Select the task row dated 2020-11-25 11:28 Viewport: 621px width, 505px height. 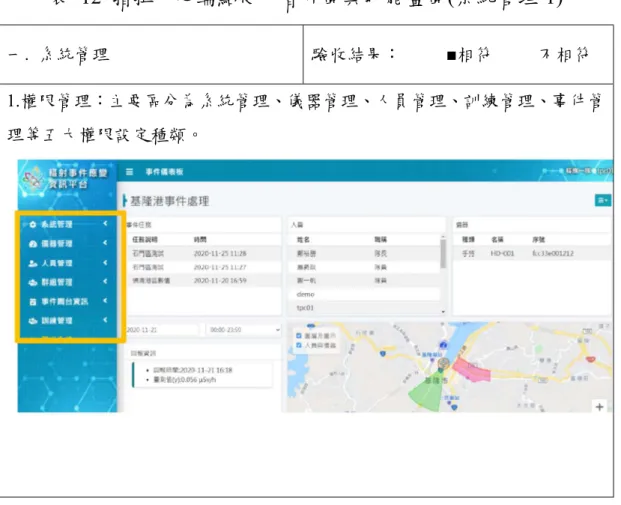(x=204, y=253)
